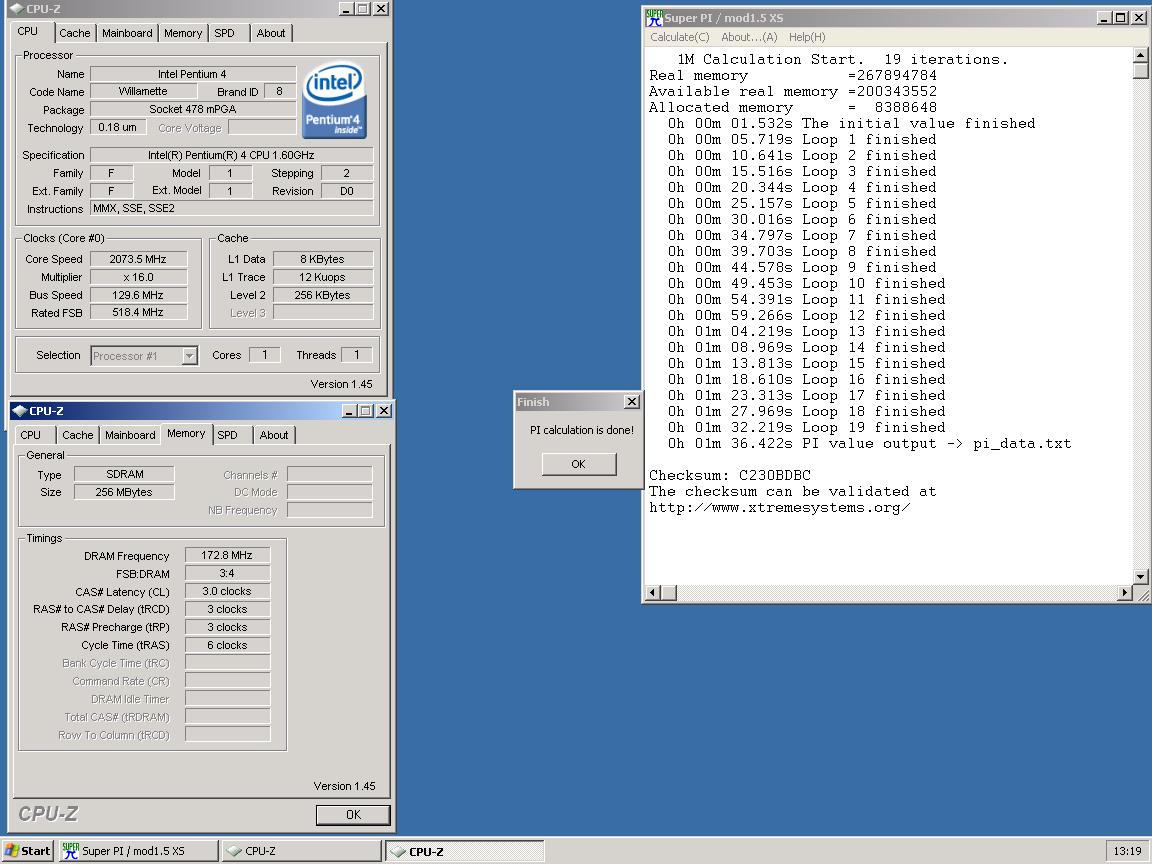Click the Multiplier x 16.0 field
Viewport: 1152px width, 864px height.
[138, 277]
